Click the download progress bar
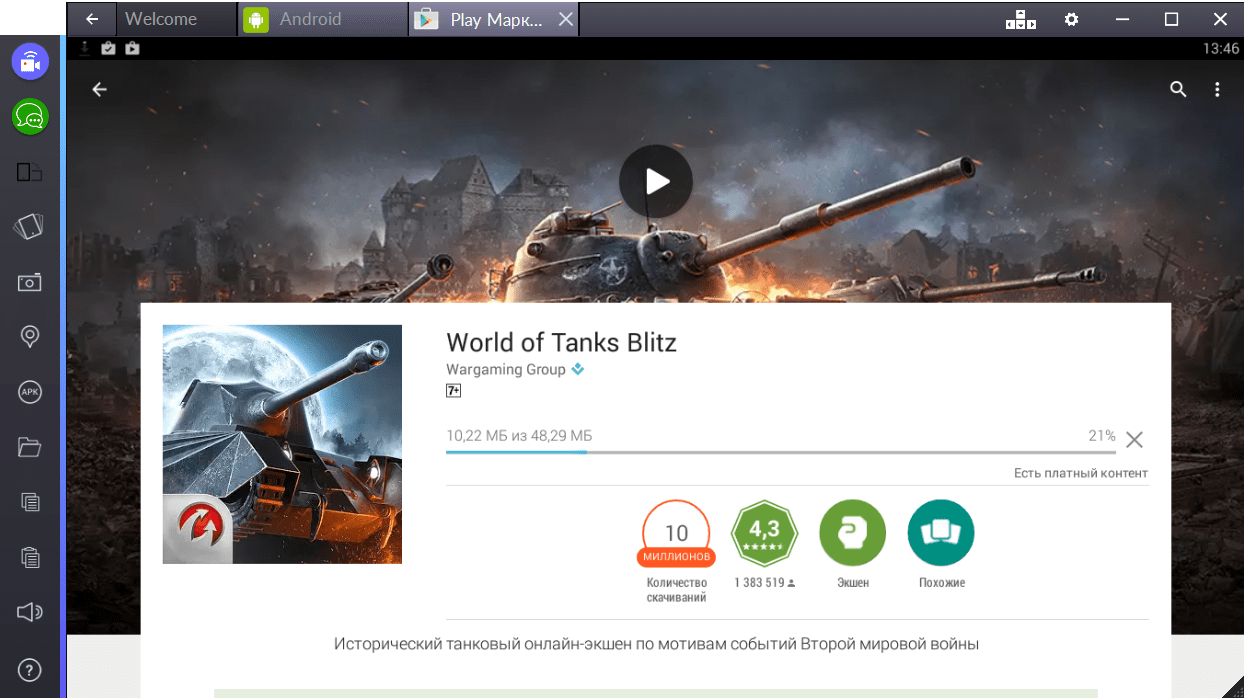Viewport: 1244px width, 698px height. [780, 452]
